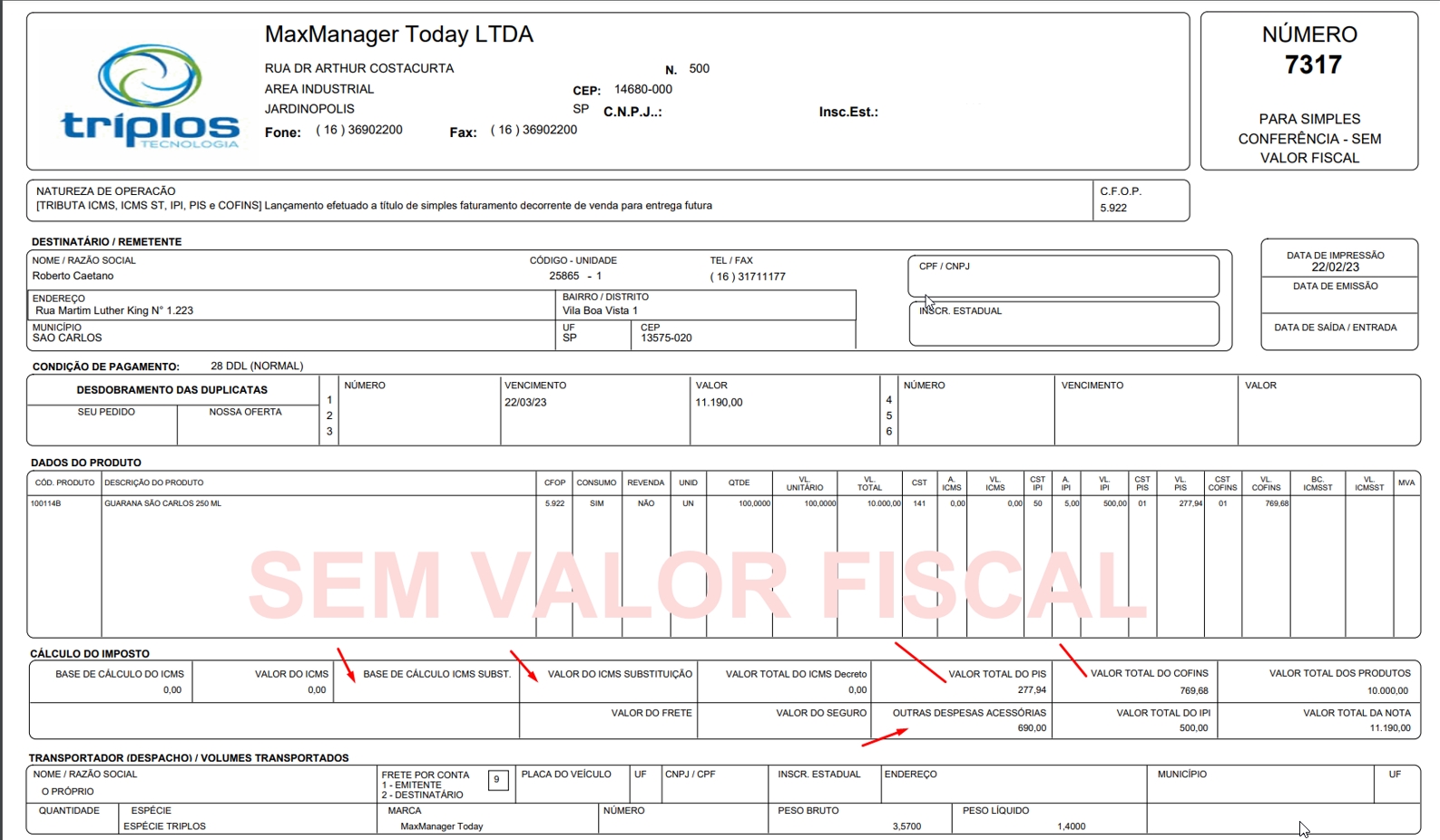Viewport: 1440px width, 840px height.
Task: Click CST value '141'
Action: (x=919, y=503)
